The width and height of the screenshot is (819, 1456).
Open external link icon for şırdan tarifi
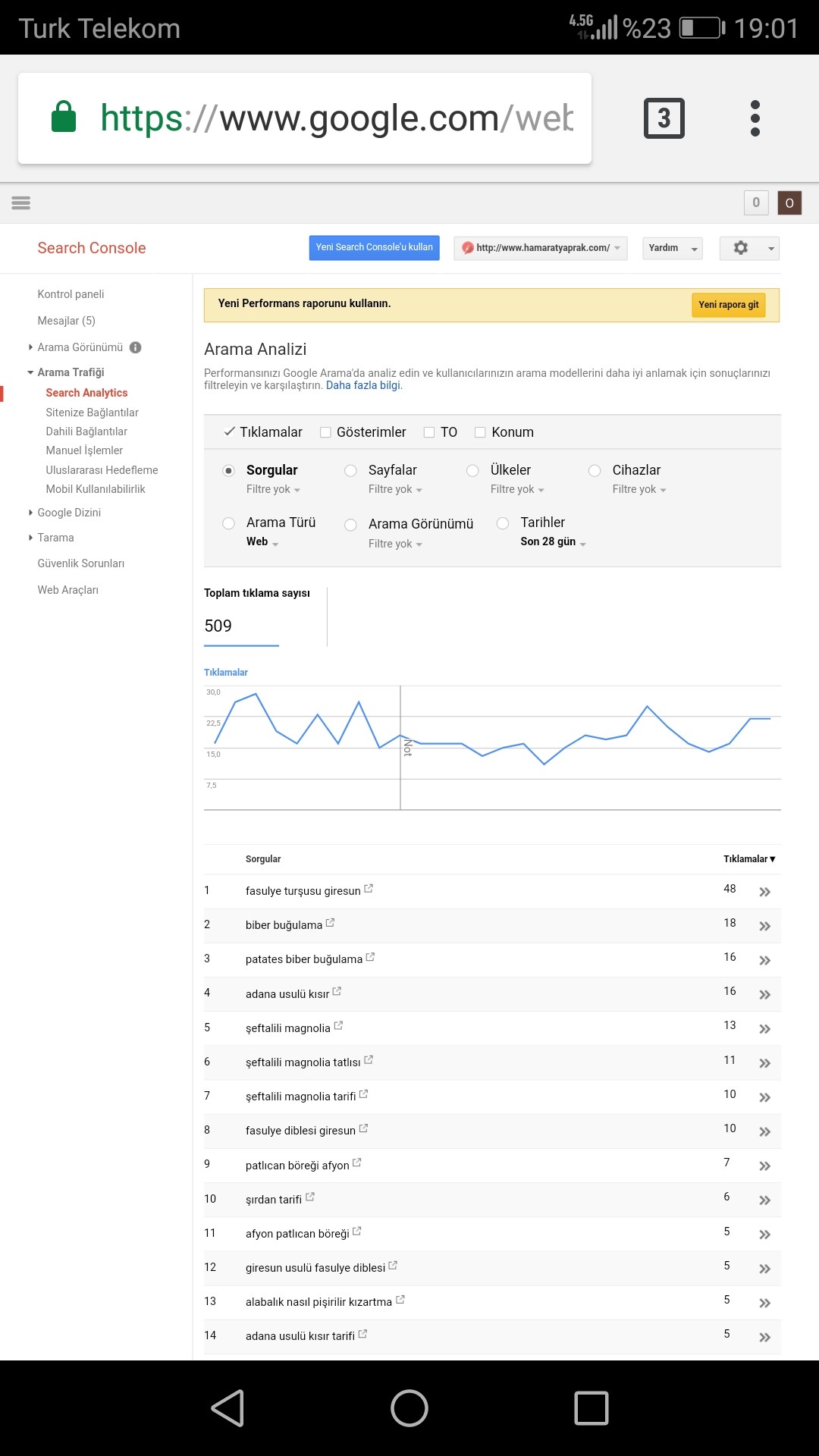click(x=310, y=1197)
